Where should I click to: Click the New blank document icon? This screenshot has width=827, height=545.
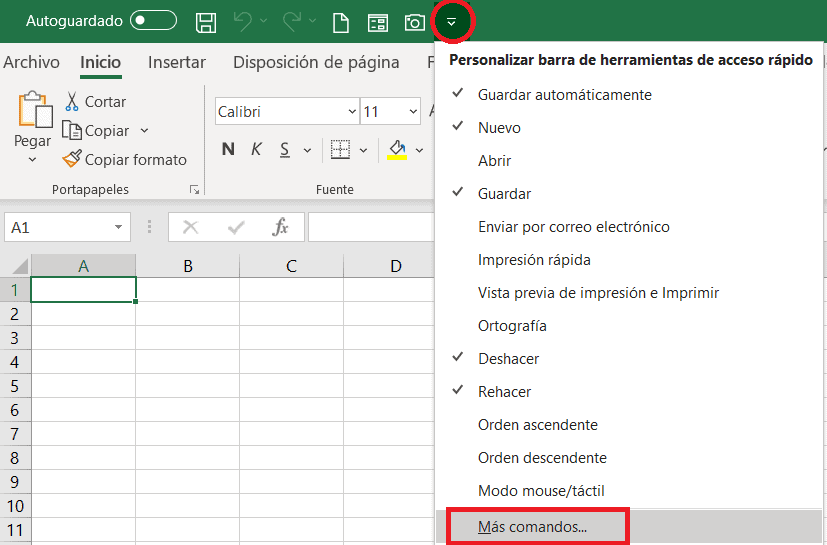341,23
